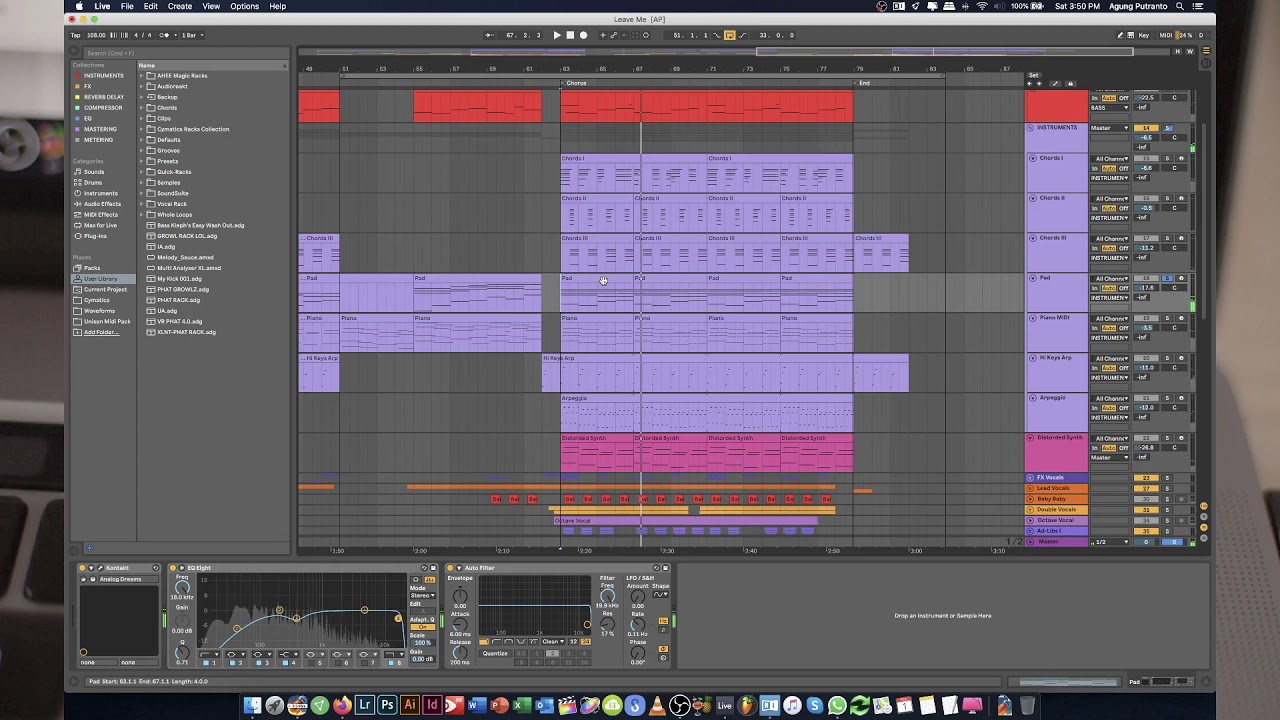Select Current Project in Places

[x=105, y=289]
